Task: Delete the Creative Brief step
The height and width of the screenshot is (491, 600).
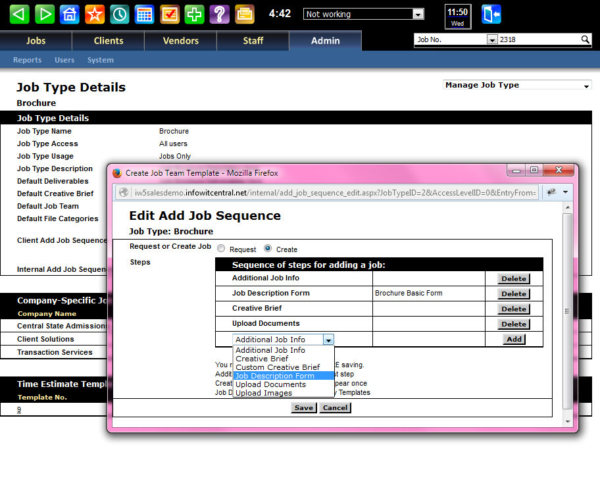Action: (x=514, y=309)
